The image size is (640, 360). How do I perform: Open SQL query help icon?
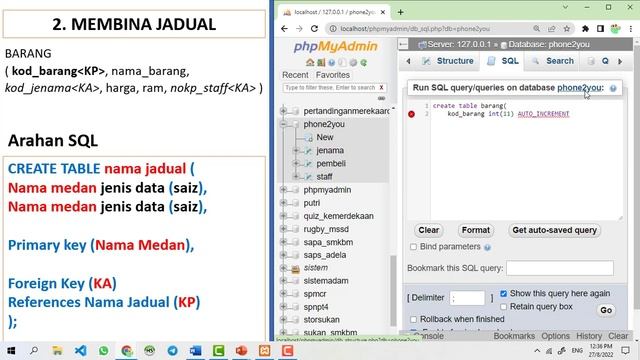[x=613, y=88]
